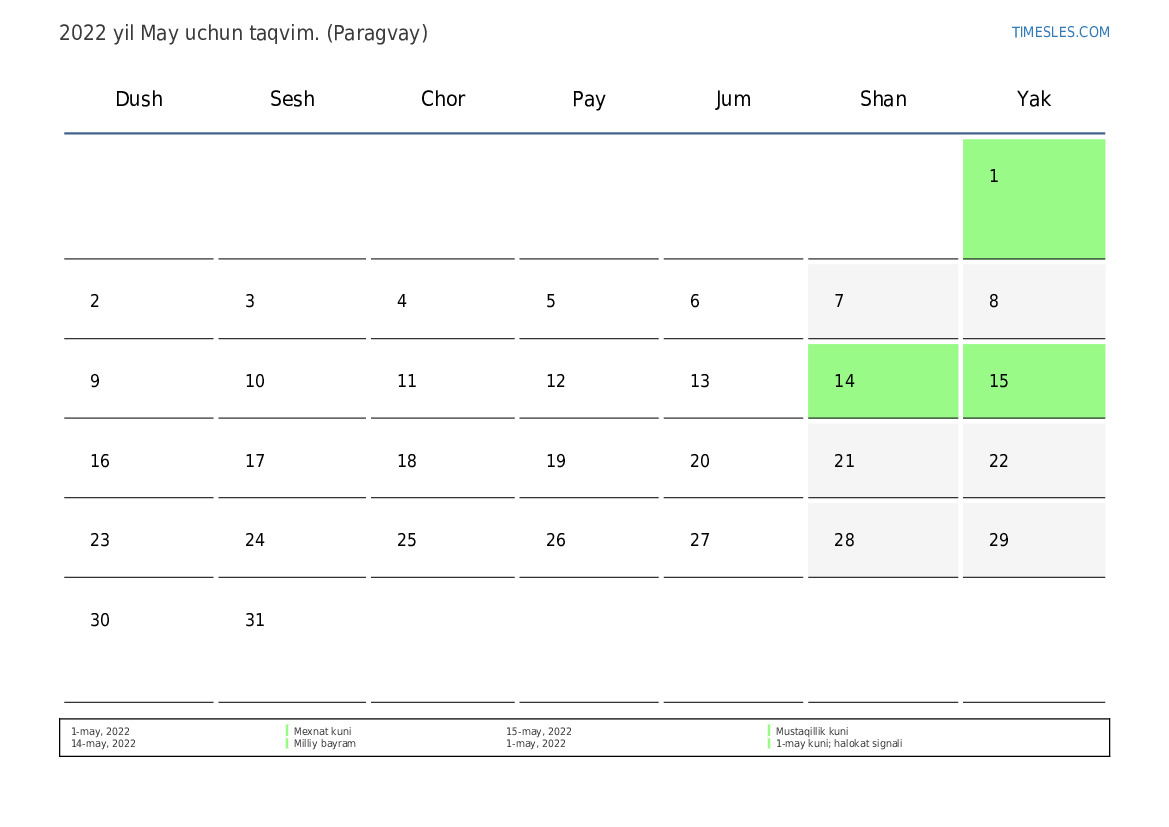This screenshot has height=827, width=1169.
Task: Click the Yak column header
Action: coord(1033,99)
